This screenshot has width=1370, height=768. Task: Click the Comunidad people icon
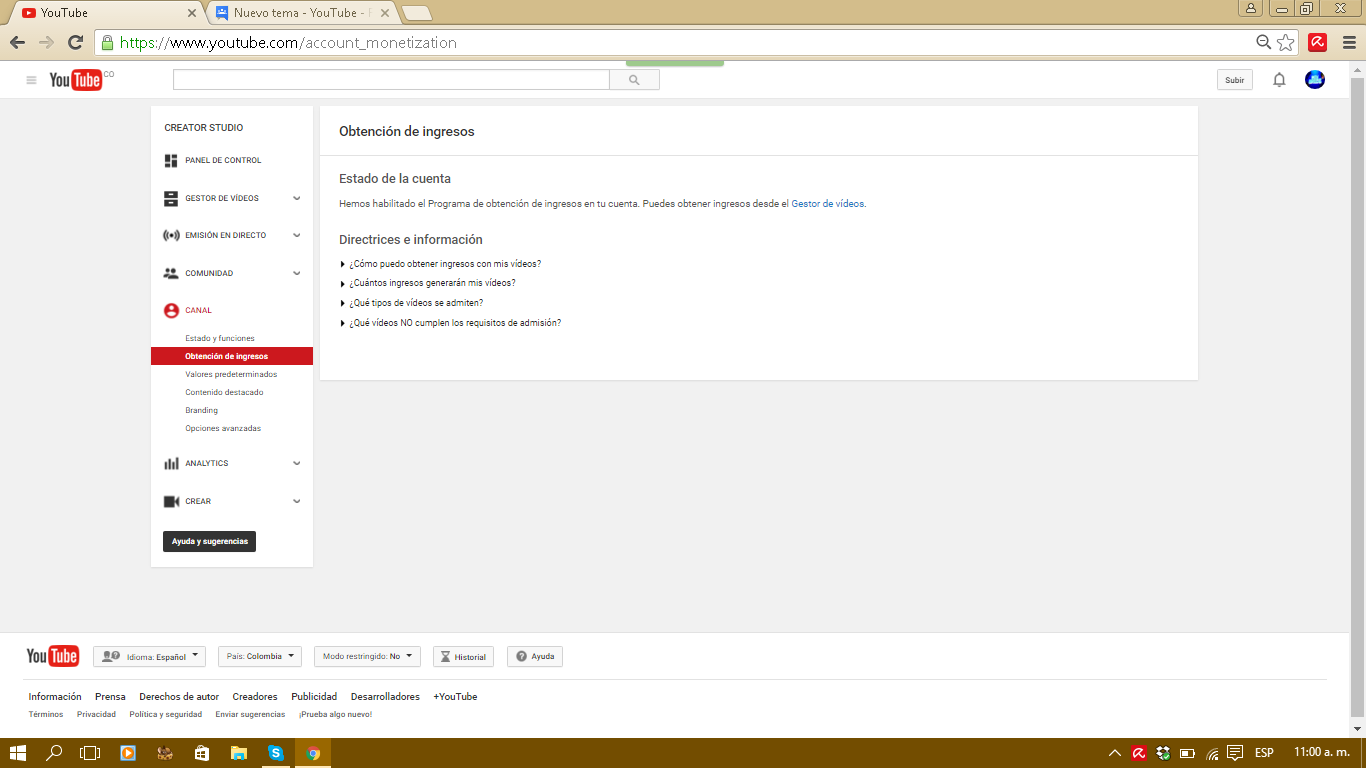(171, 273)
